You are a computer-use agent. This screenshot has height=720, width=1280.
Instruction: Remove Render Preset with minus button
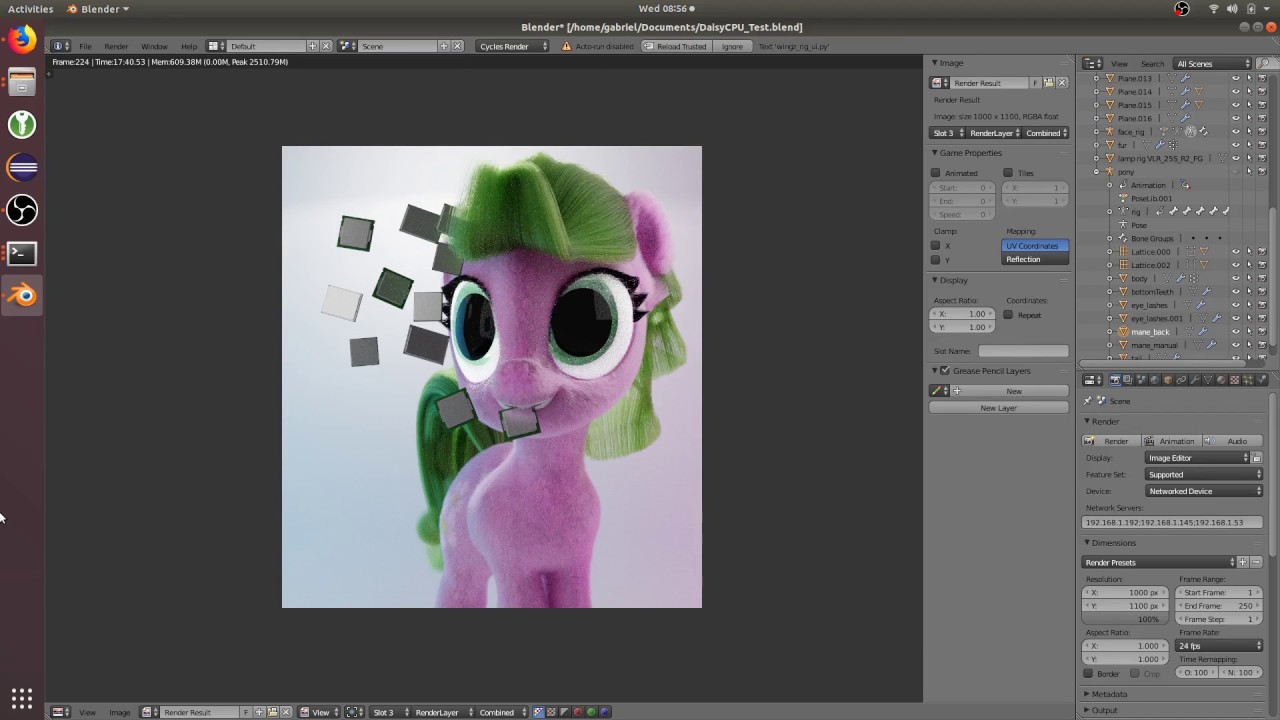pos(1256,562)
